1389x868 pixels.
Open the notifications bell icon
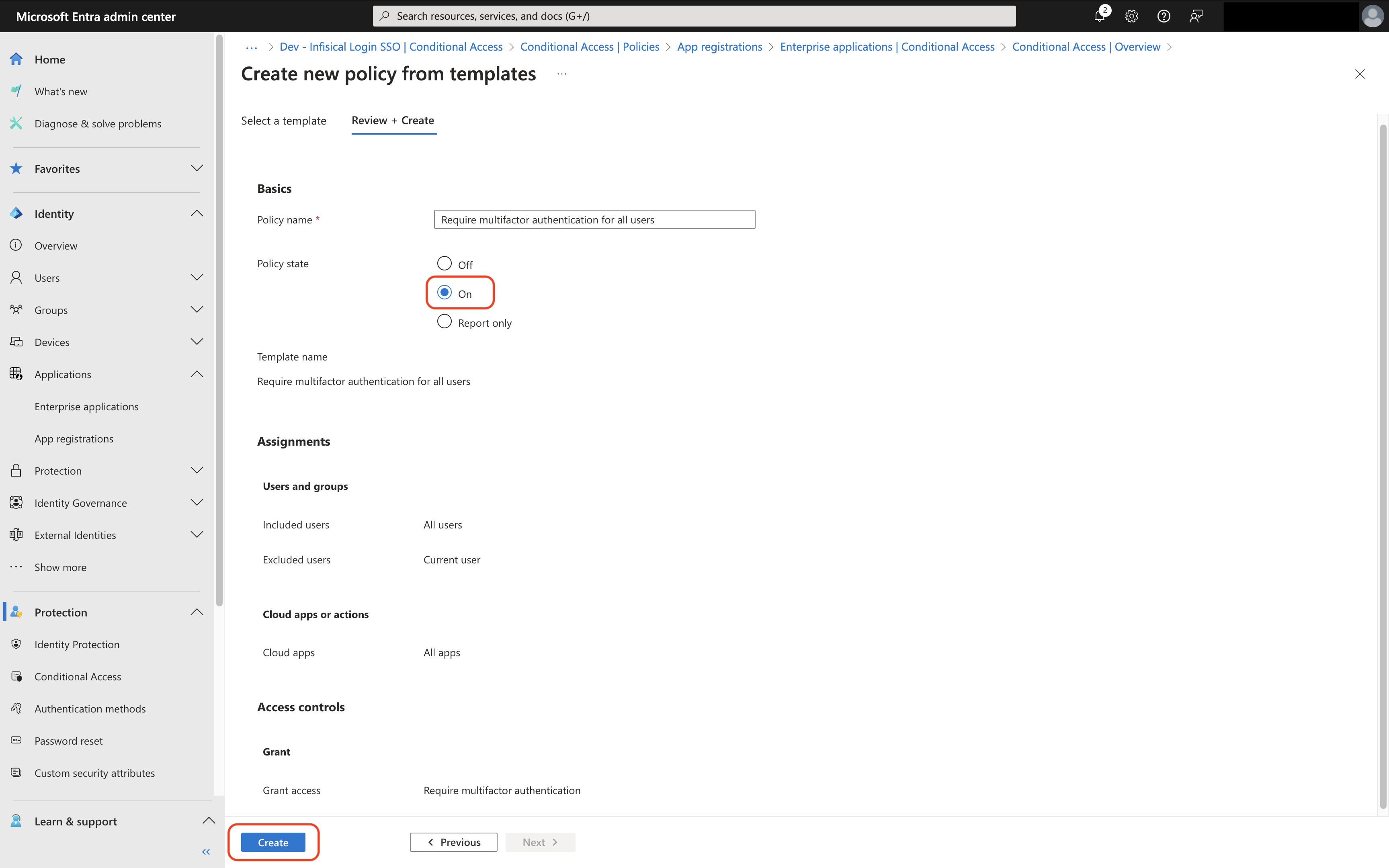(1099, 16)
